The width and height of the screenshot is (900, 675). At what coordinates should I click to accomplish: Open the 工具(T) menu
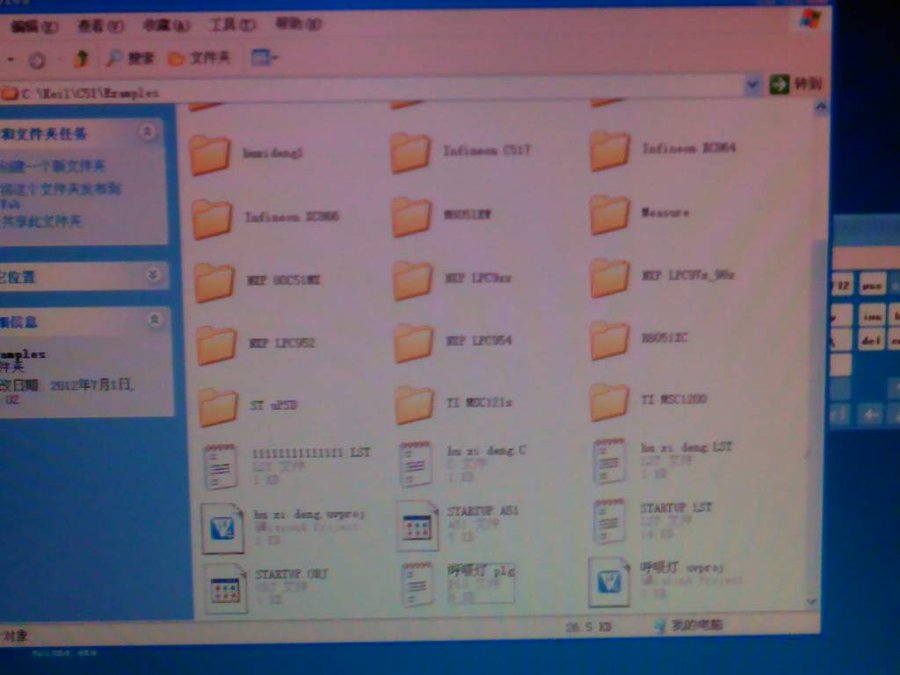(x=229, y=24)
